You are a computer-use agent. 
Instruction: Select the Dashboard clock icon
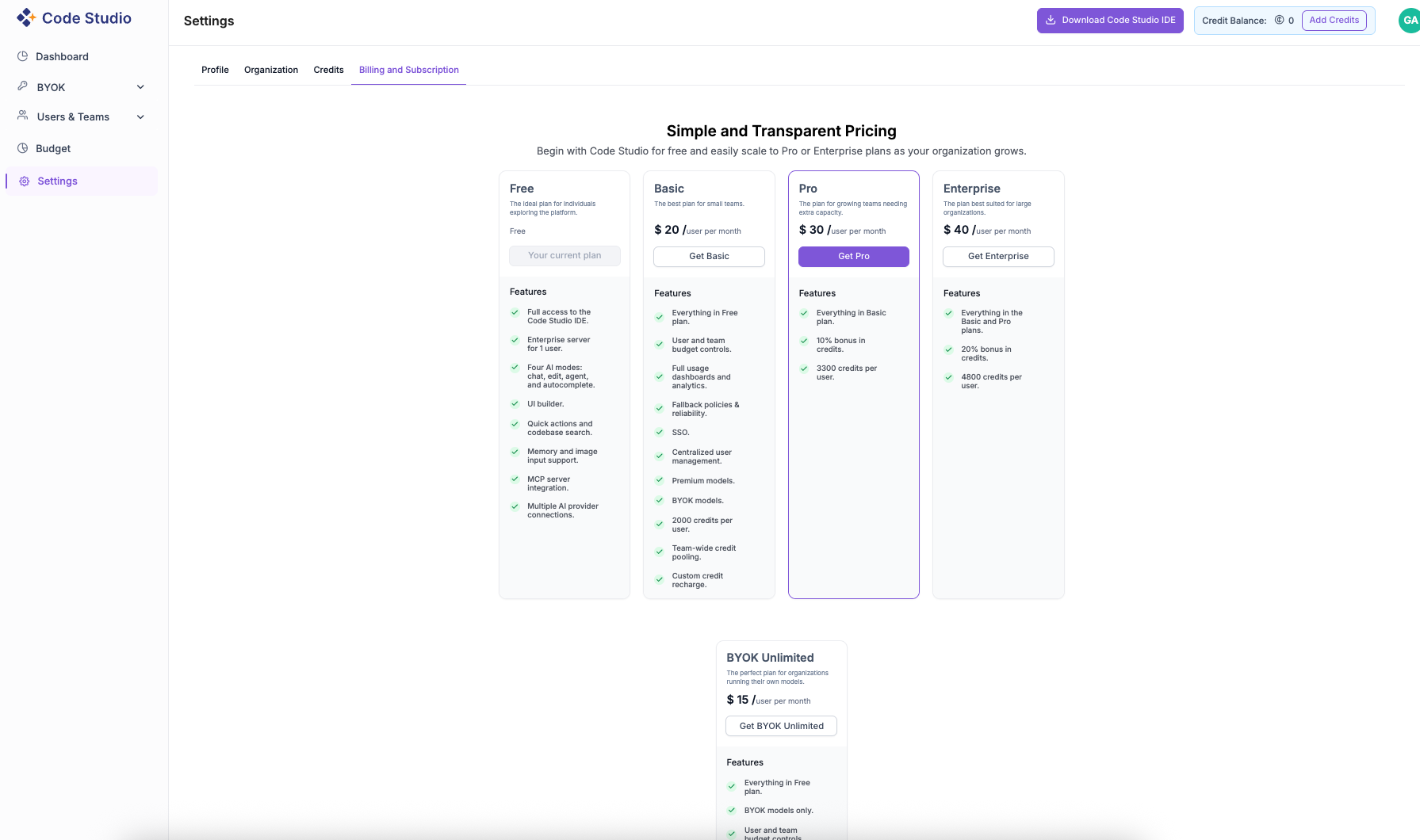point(21,55)
